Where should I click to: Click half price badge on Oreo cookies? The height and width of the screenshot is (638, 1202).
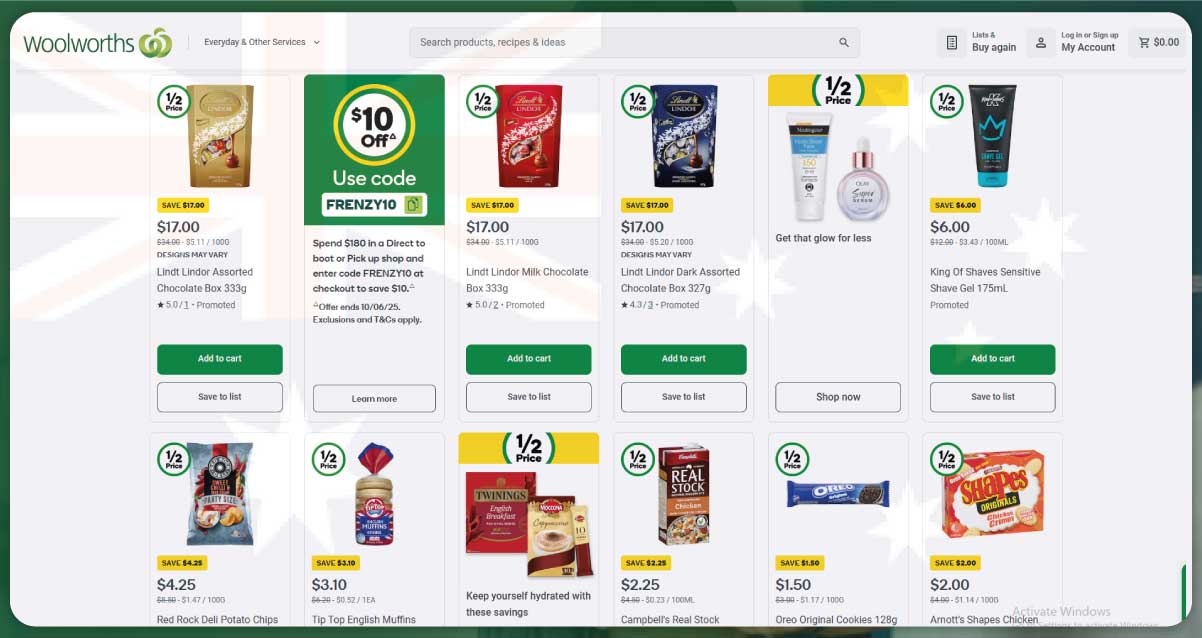(792, 460)
